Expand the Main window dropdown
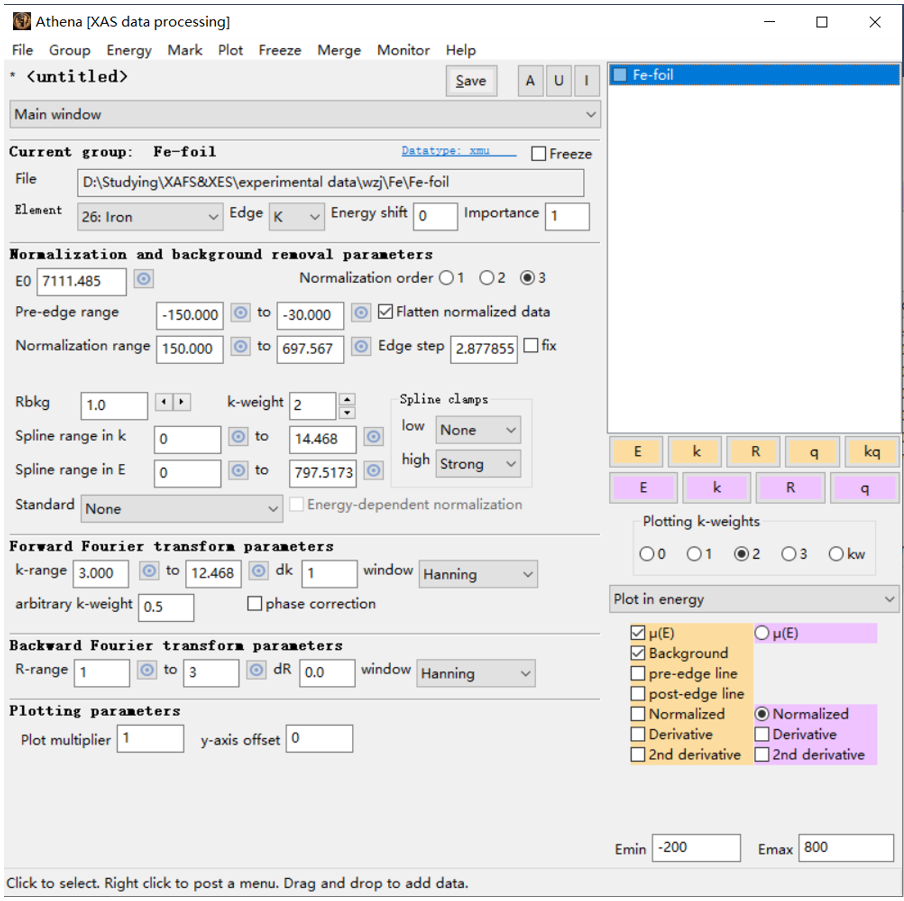Image resolution: width=904 pixels, height=901 pixels. [305, 114]
